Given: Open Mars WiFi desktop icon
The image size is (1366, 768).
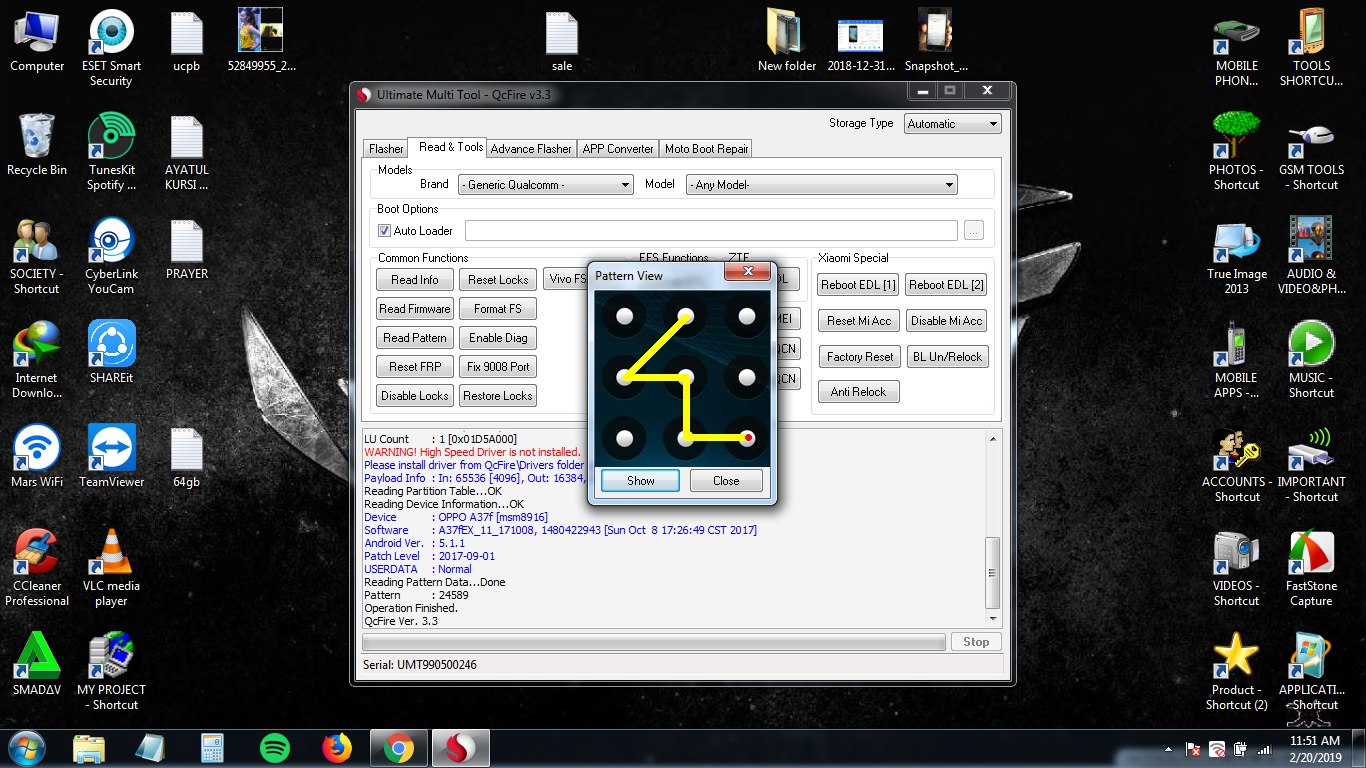Looking at the screenshot, I should point(37,457).
